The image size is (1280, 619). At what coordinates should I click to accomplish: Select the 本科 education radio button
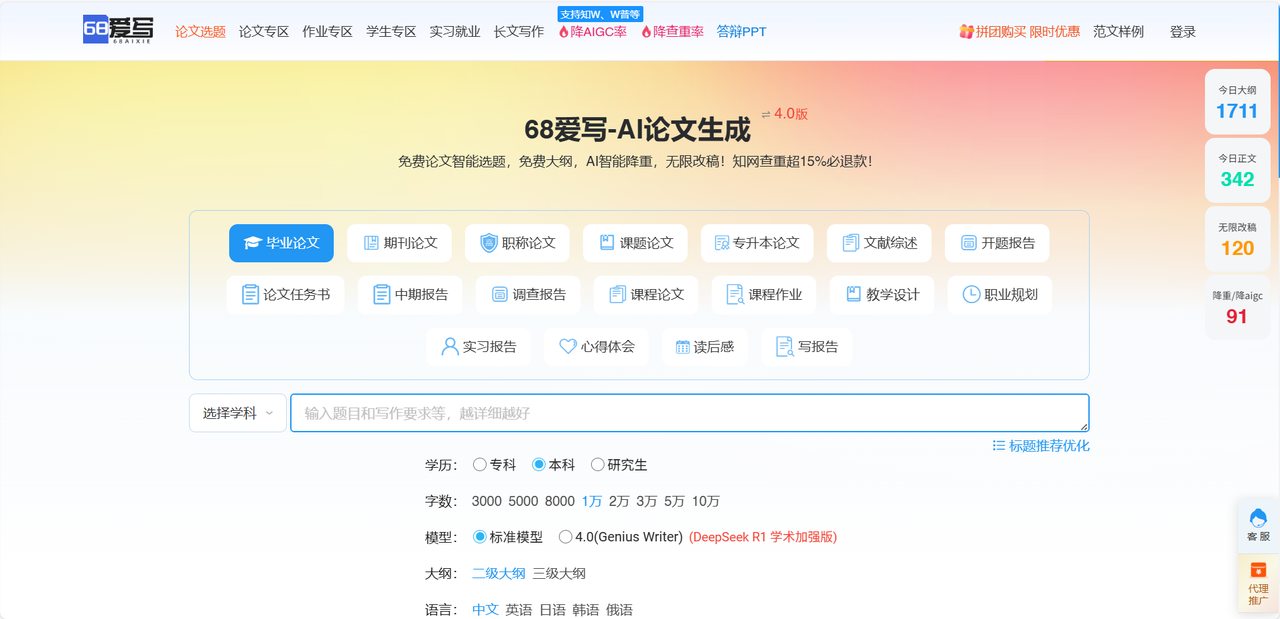[x=539, y=465]
